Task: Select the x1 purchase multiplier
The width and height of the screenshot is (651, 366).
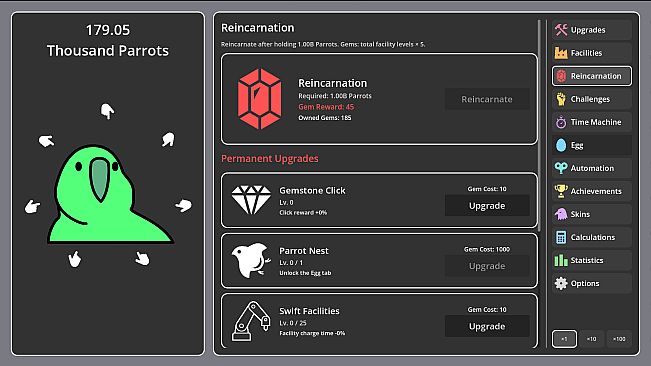Action: 564,339
